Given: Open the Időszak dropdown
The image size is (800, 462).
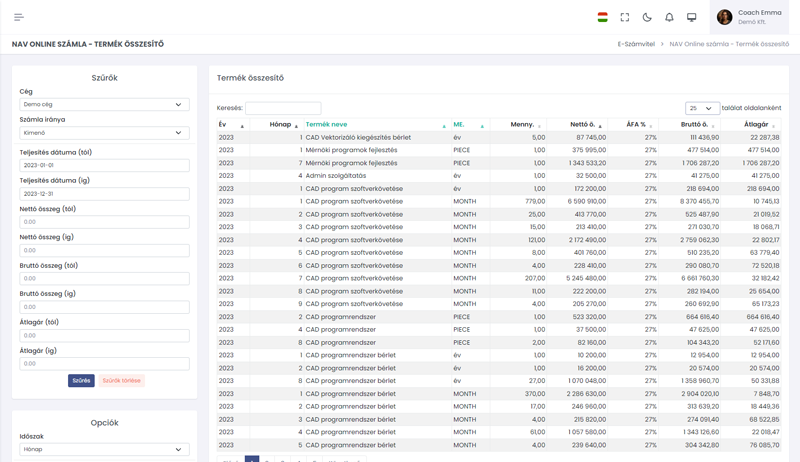Looking at the screenshot, I should click(x=104, y=450).
